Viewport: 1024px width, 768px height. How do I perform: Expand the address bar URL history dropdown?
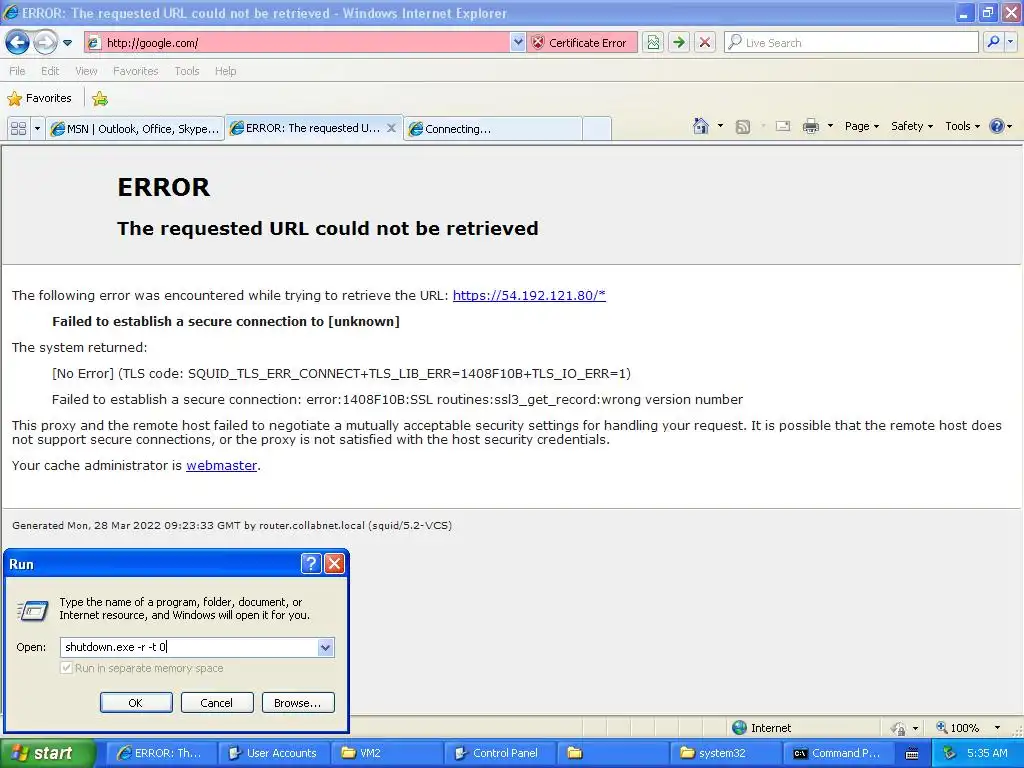[x=518, y=43]
